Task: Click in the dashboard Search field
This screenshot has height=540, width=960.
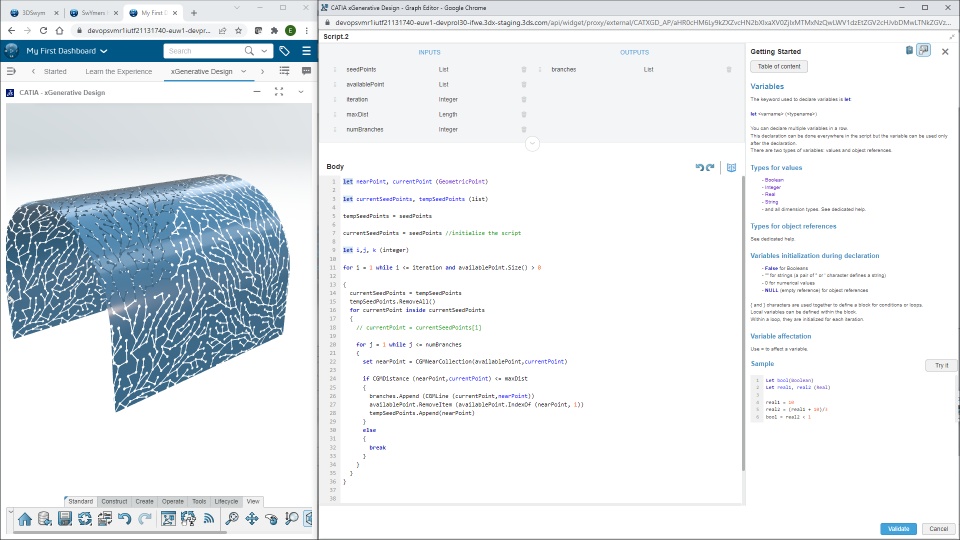Action: tap(204, 51)
